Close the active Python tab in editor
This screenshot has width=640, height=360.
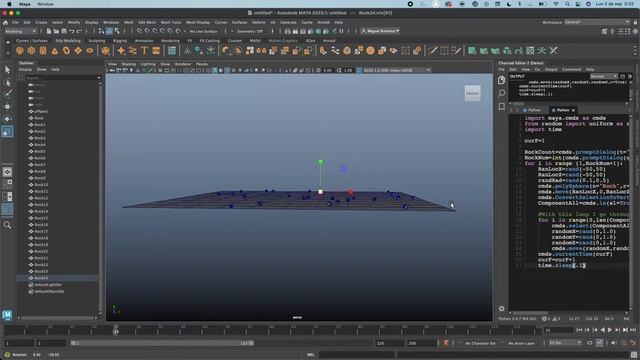(x=573, y=110)
